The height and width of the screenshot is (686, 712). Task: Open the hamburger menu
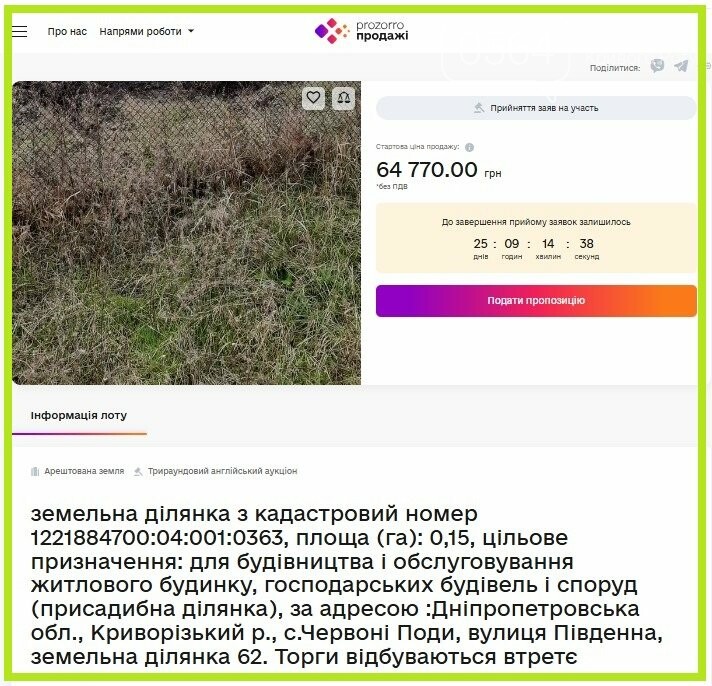[20, 31]
